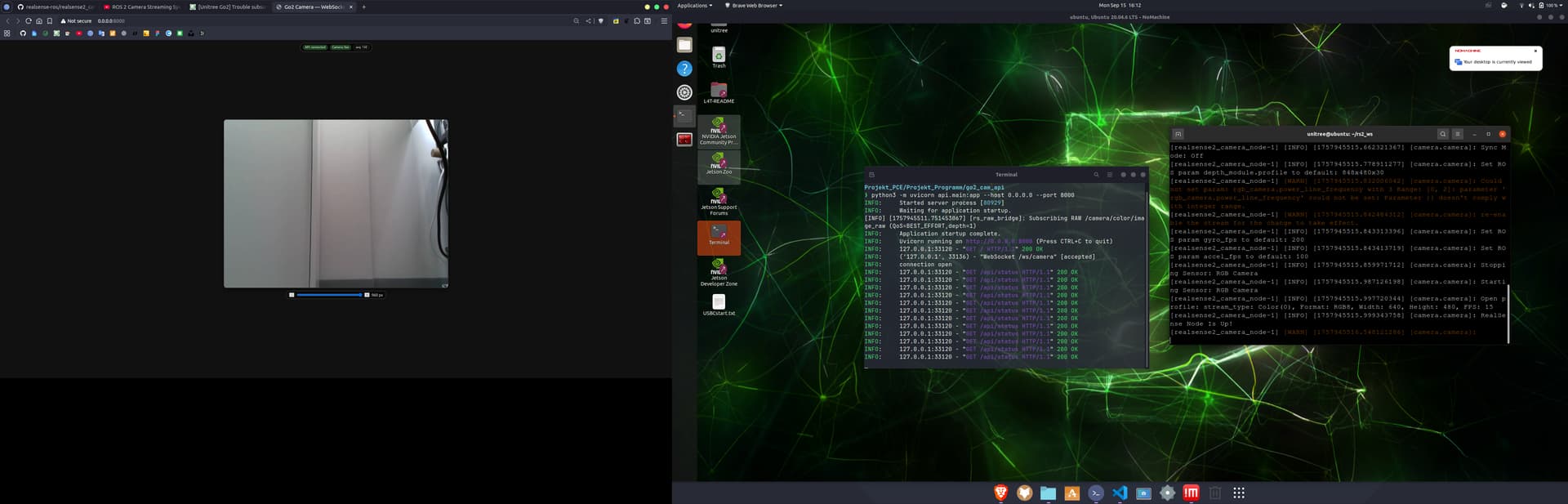Click the blue slider below camera feed
Viewport: 1568px width, 504px height.
[x=329, y=295]
